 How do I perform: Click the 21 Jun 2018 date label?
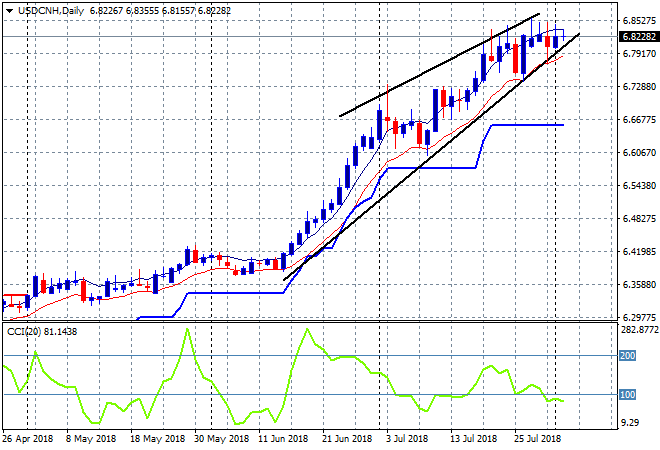click(347, 439)
